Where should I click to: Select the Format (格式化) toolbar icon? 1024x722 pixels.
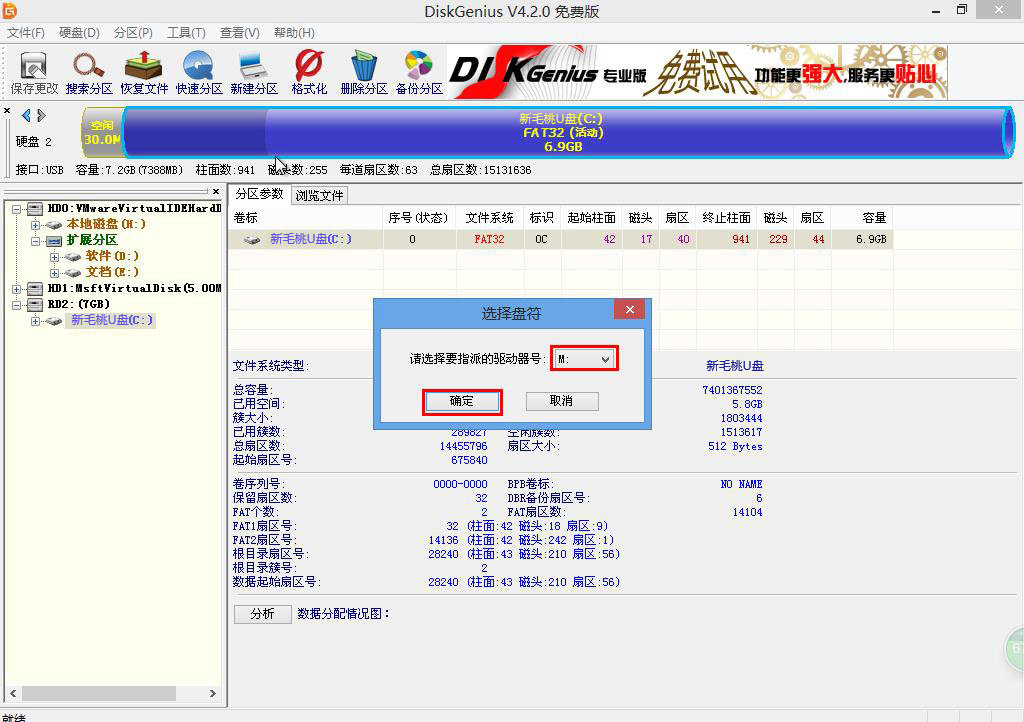[x=309, y=72]
